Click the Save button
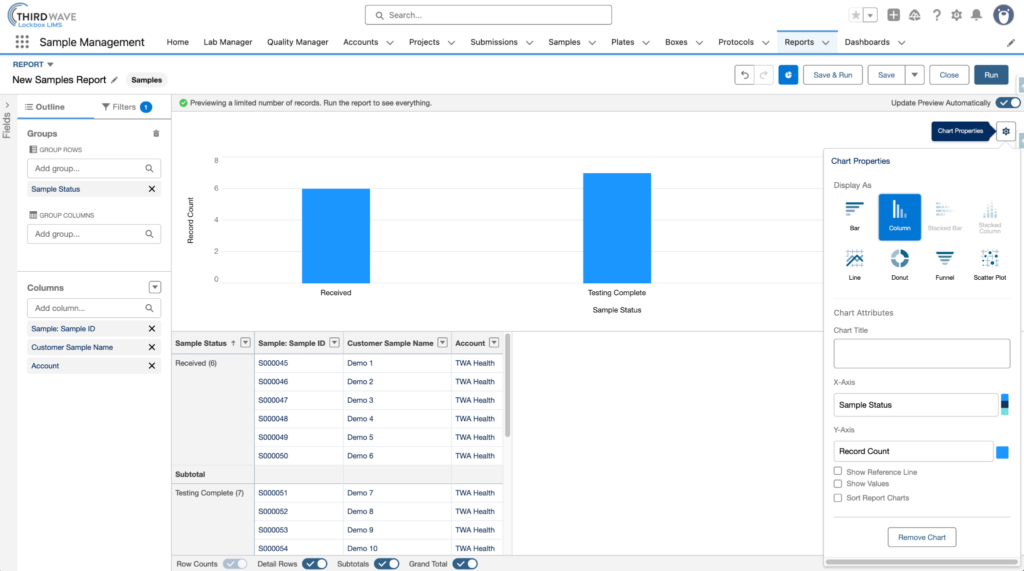Image resolution: width=1024 pixels, height=571 pixels. coord(886,75)
